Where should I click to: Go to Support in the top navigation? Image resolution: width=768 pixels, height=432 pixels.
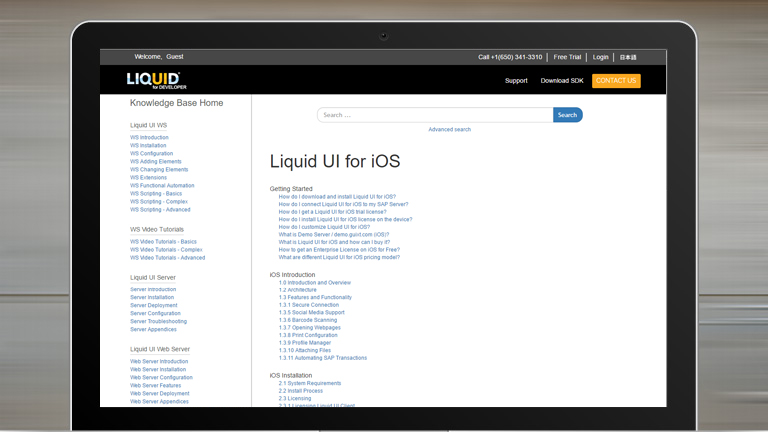coord(516,81)
